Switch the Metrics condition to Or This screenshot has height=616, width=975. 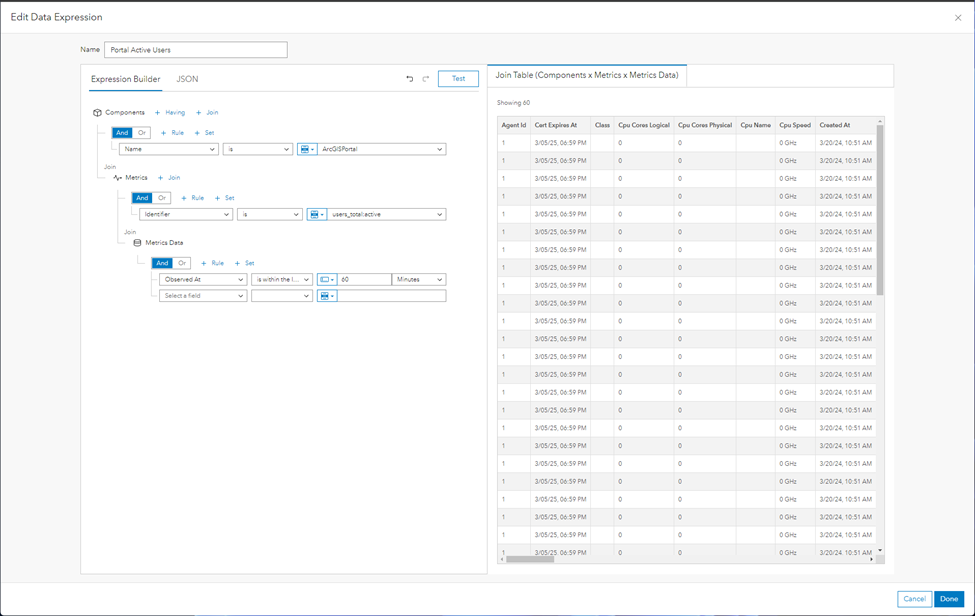160,198
